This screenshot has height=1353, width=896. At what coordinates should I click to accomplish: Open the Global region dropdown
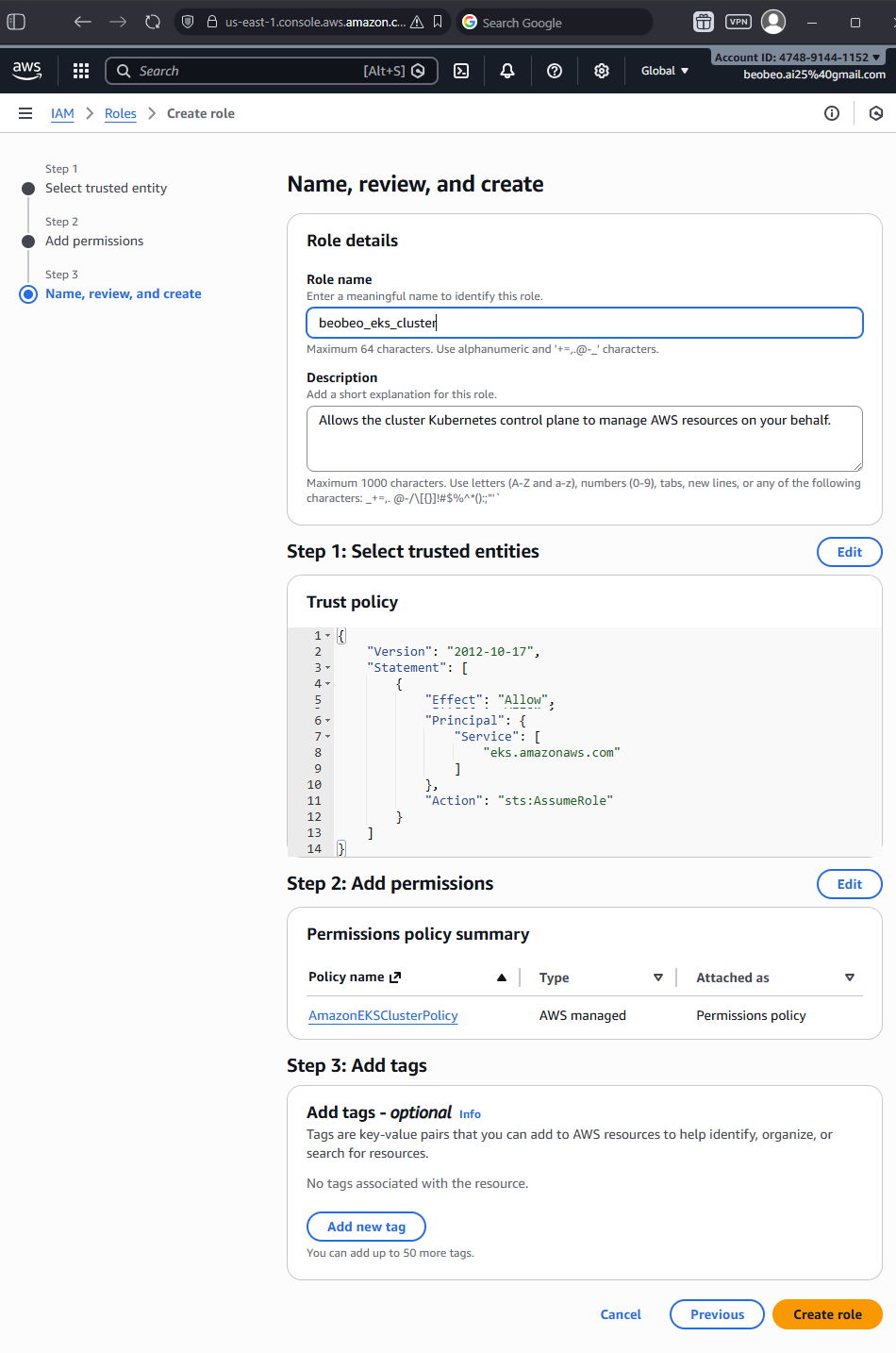click(664, 71)
